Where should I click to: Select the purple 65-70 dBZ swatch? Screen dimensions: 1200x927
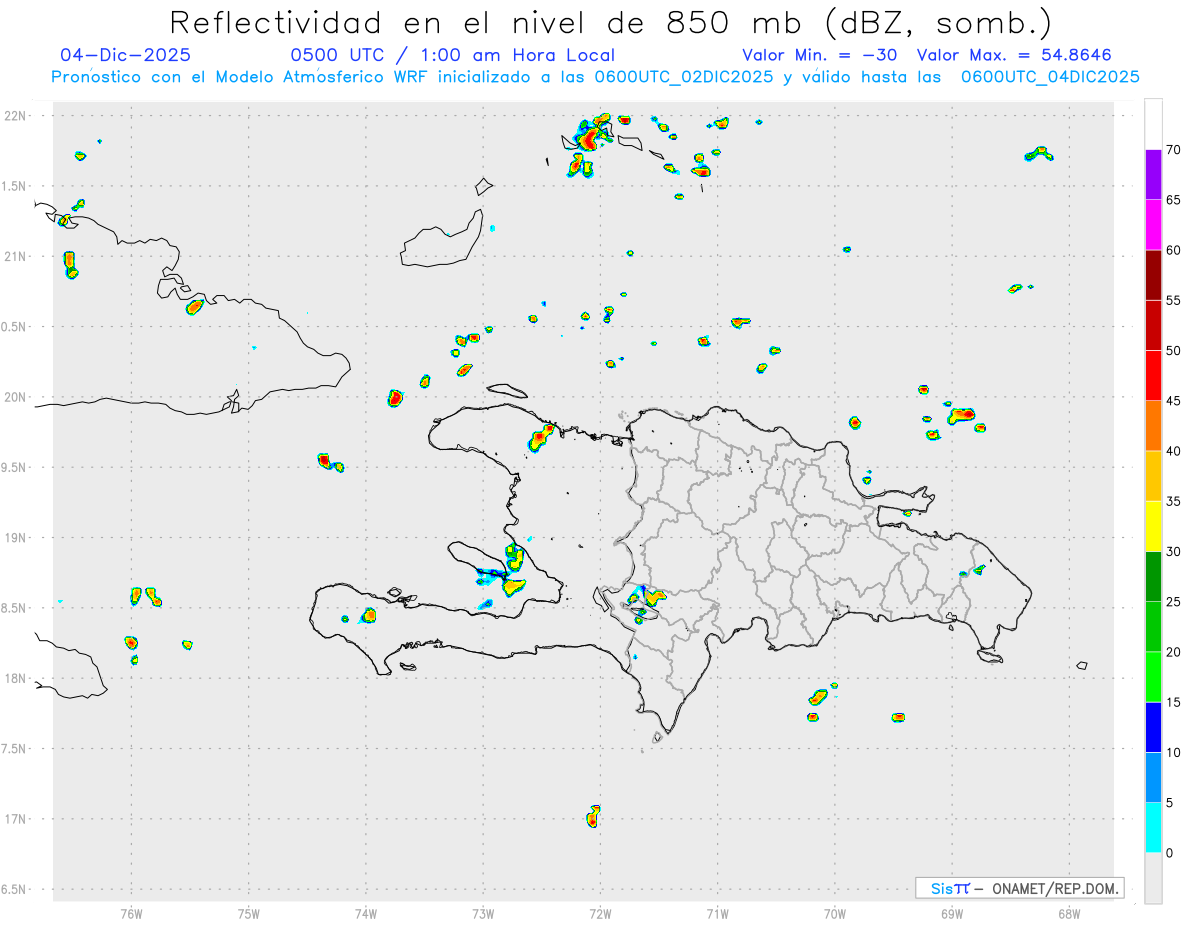tap(1153, 175)
